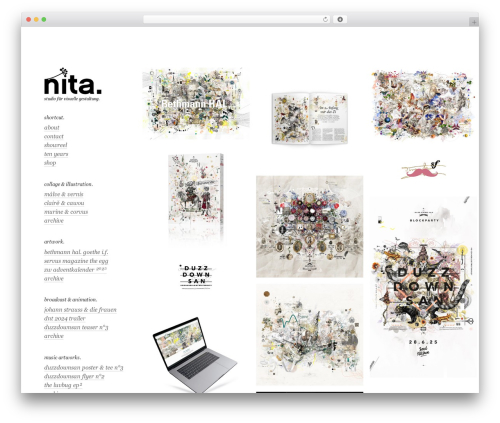Open archive under the artwork heading
Screen dimensions: 500x423
click(x=54, y=278)
